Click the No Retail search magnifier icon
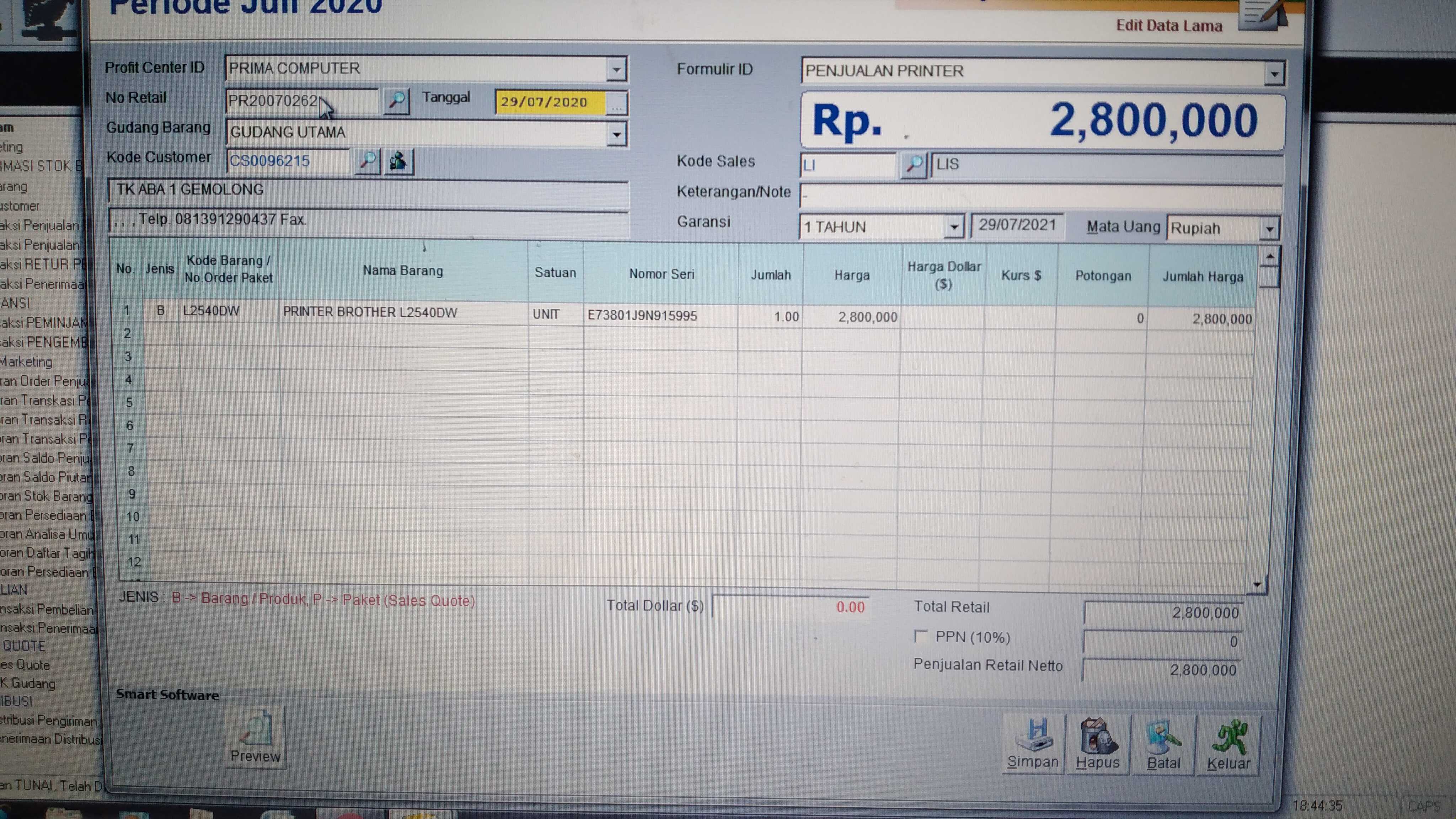Screen dimensions: 1456x819 (396, 101)
